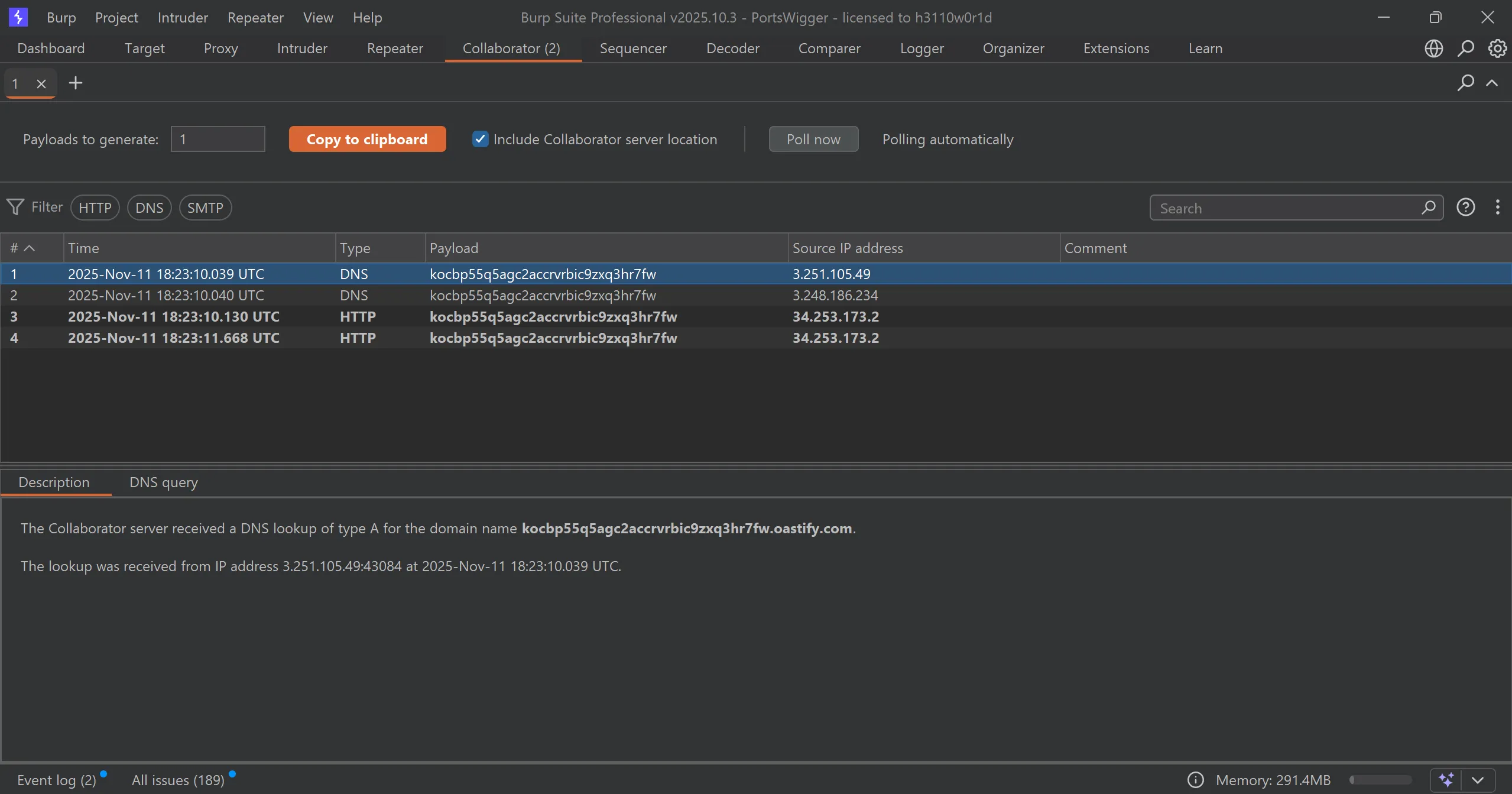The height and width of the screenshot is (794, 1512).
Task: Open the three-dot options menu
Action: 1497,208
